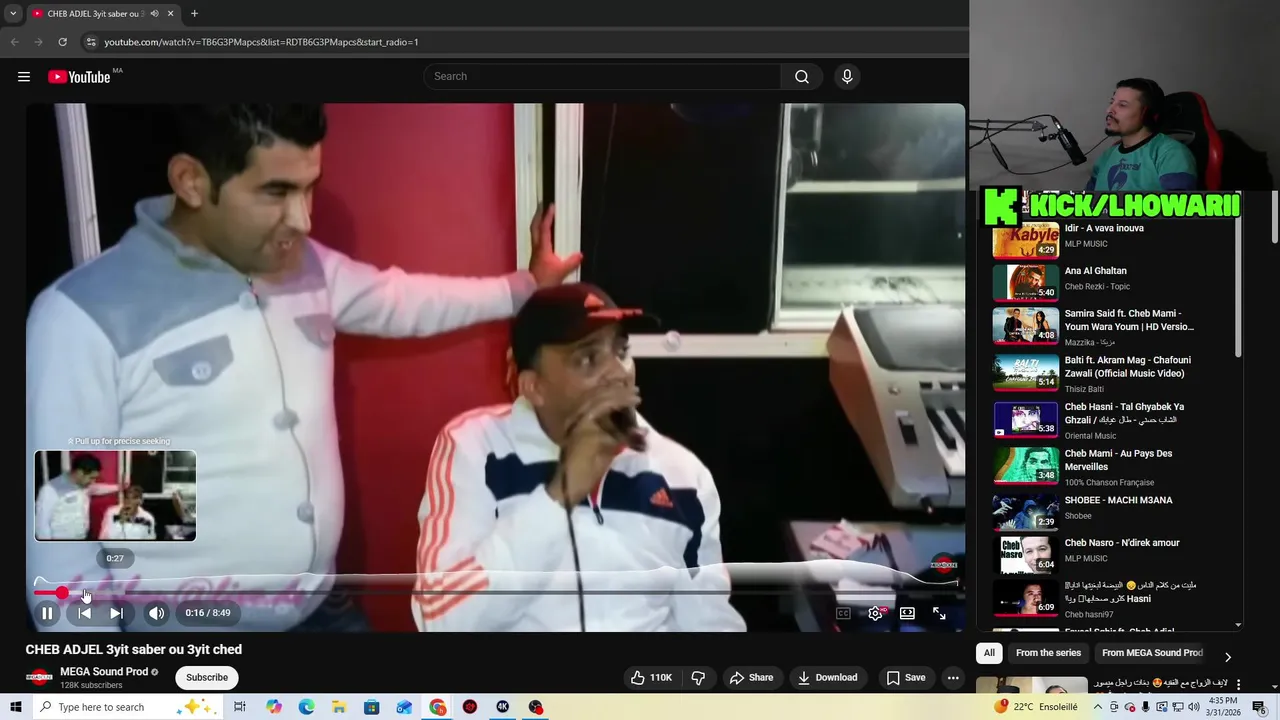
Task: Open the MEGA Sound Prod channel name
Action: coord(104,672)
